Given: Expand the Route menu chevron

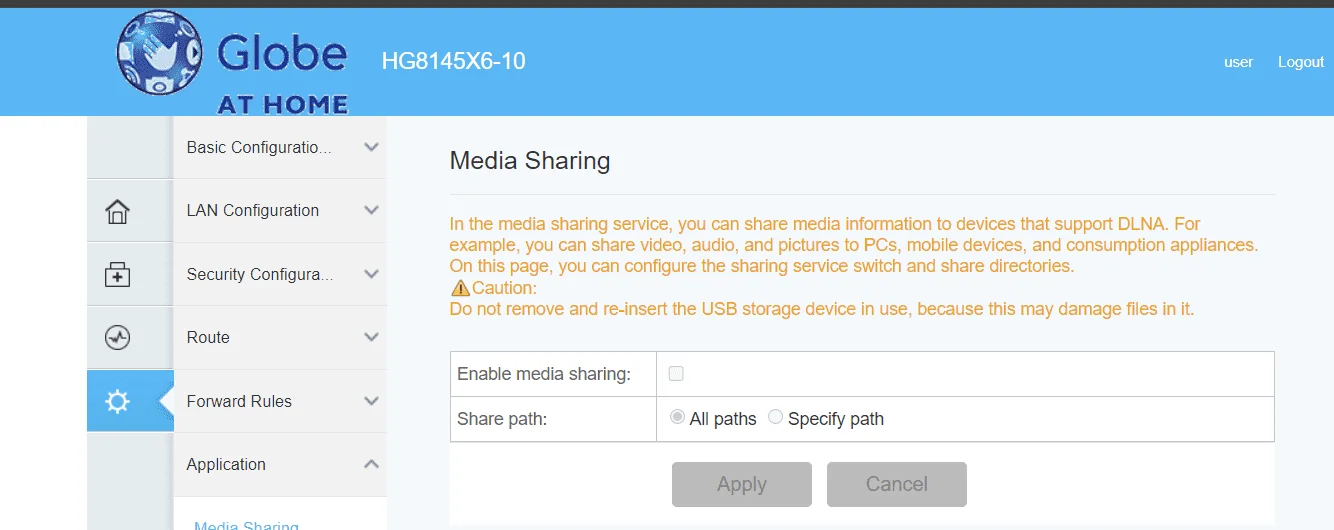Looking at the screenshot, I should 371,337.
